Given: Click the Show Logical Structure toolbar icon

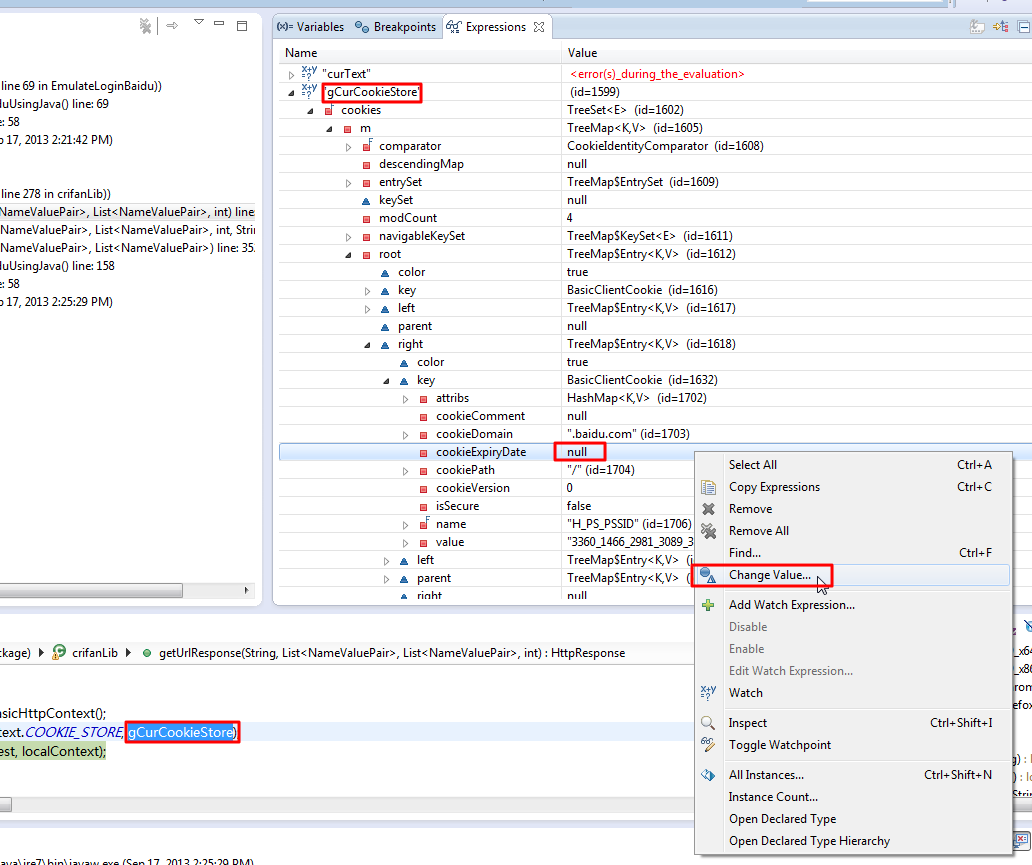Looking at the screenshot, I should (x=1000, y=27).
